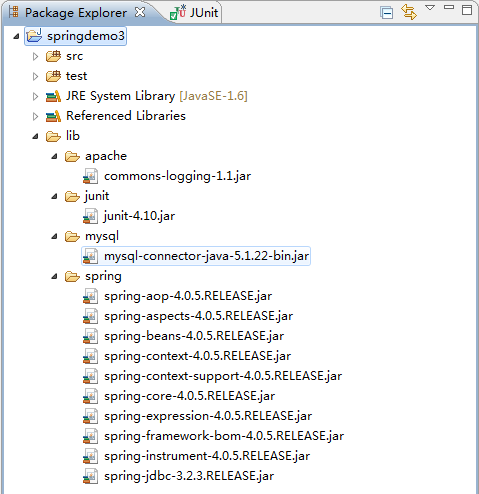Click the junit-4.10.jar file icon
This screenshot has height=494, width=479.
coord(90,216)
